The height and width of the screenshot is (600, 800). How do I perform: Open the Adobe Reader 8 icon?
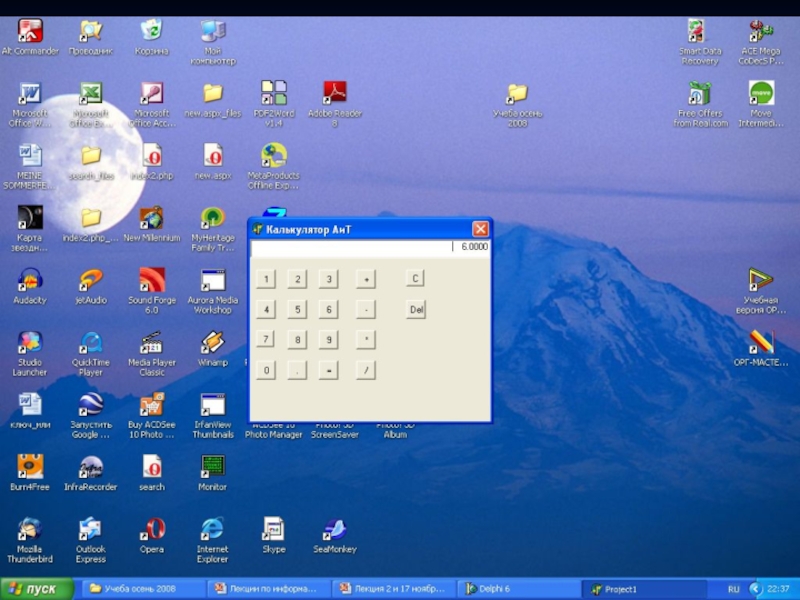pyautogui.click(x=334, y=95)
